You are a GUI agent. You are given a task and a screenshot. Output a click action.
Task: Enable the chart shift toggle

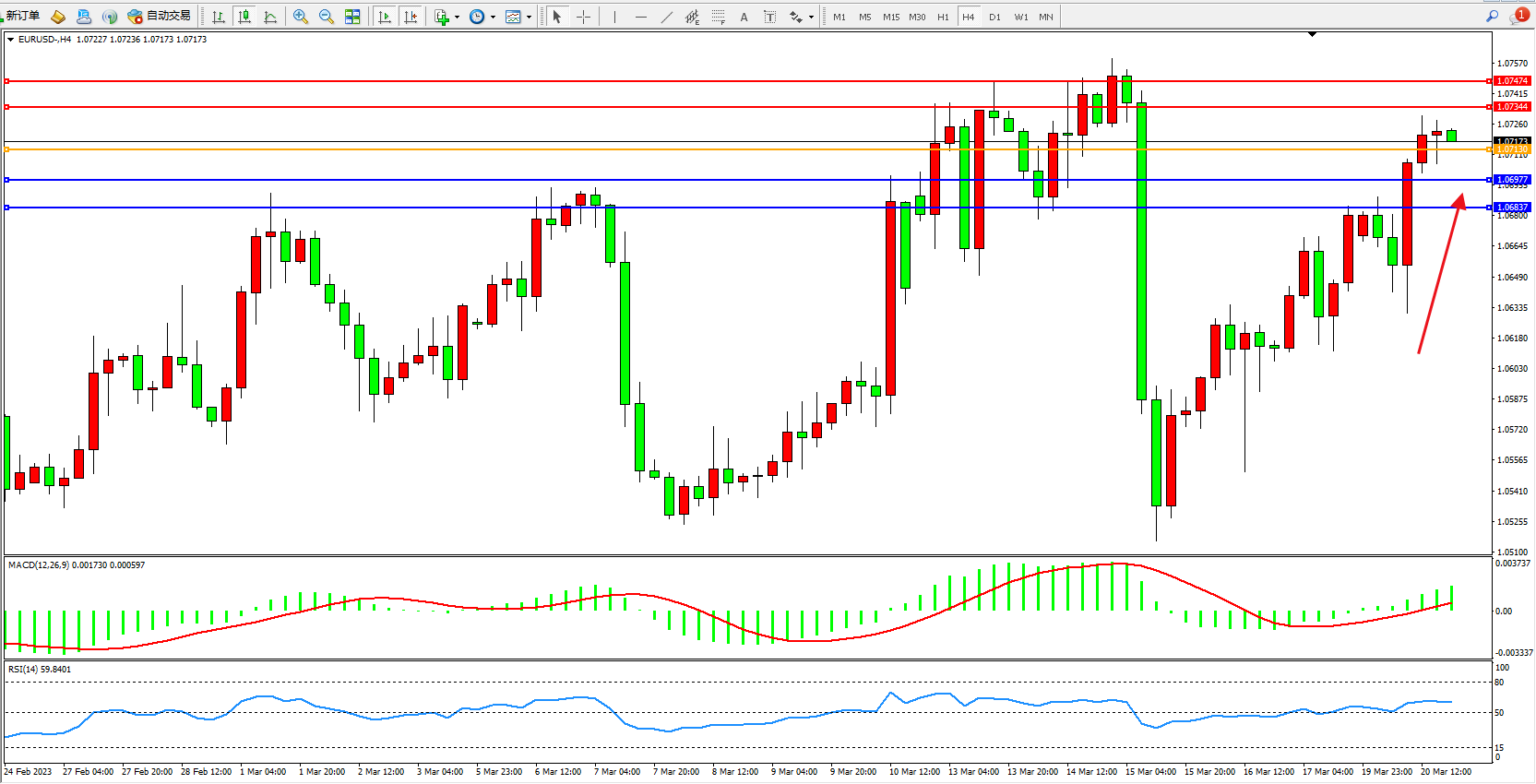point(411,17)
